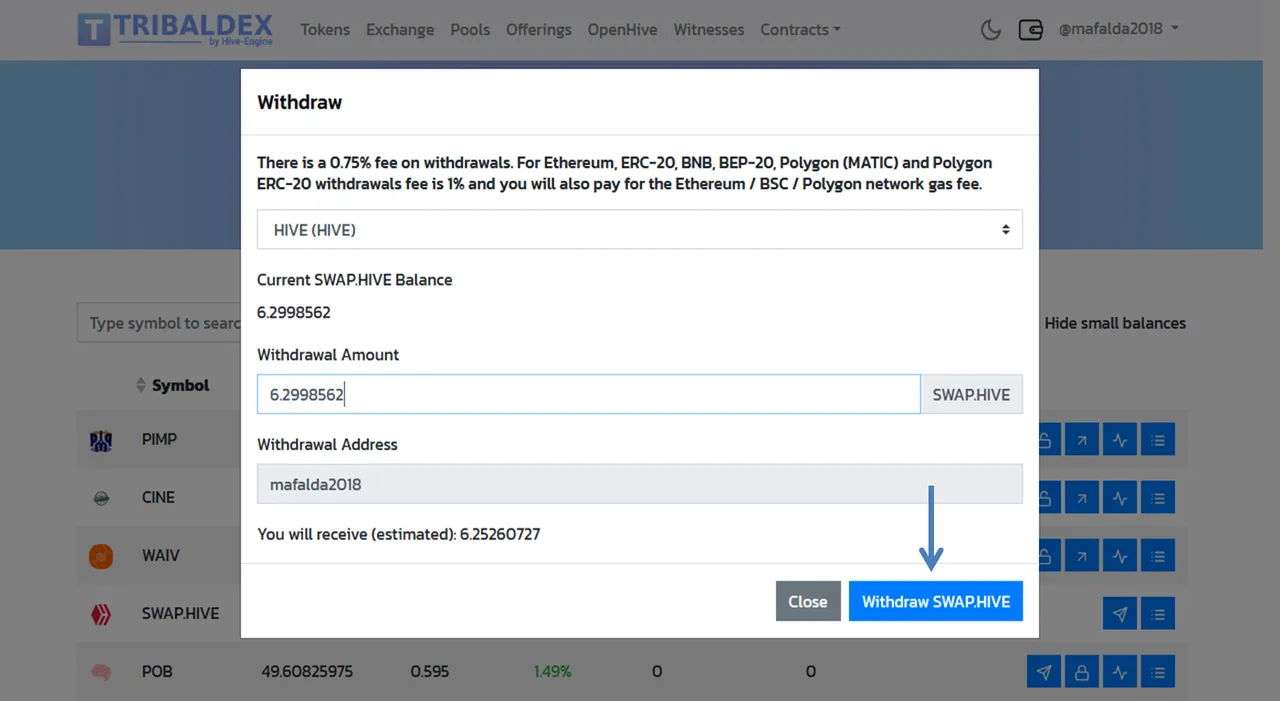Image resolution: width=1280 pixels, height=701 pixels.
Task: Select the POB symbol name
Action: (157, 671)
